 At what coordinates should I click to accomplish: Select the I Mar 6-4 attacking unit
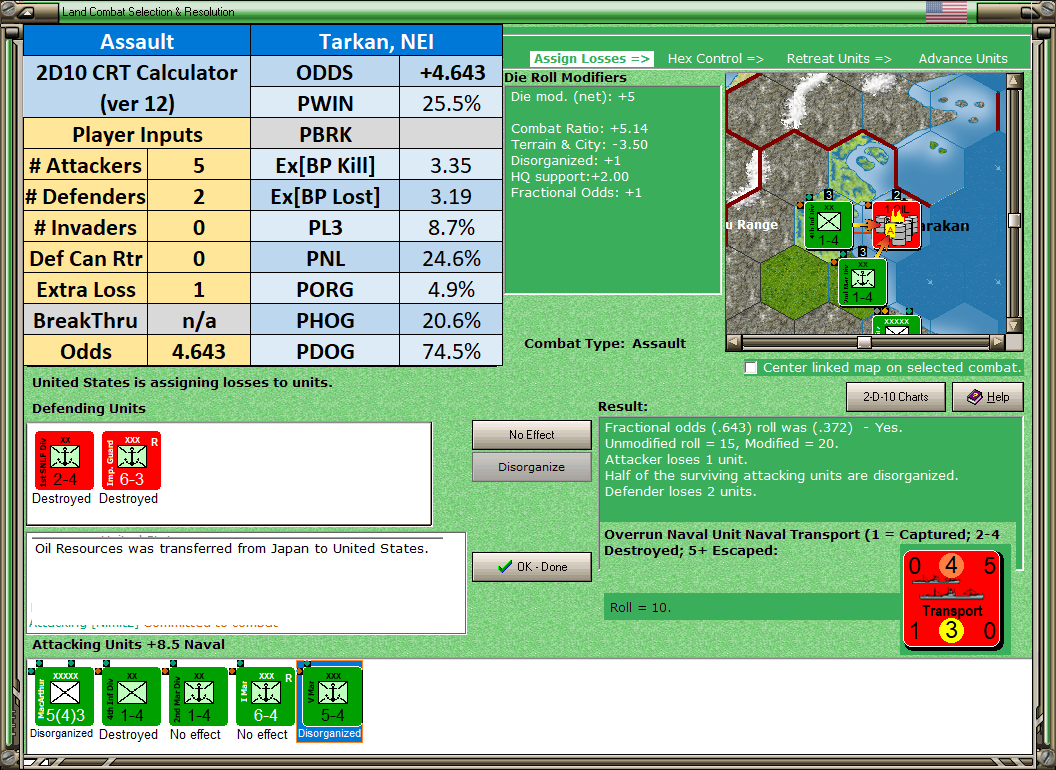265,697
